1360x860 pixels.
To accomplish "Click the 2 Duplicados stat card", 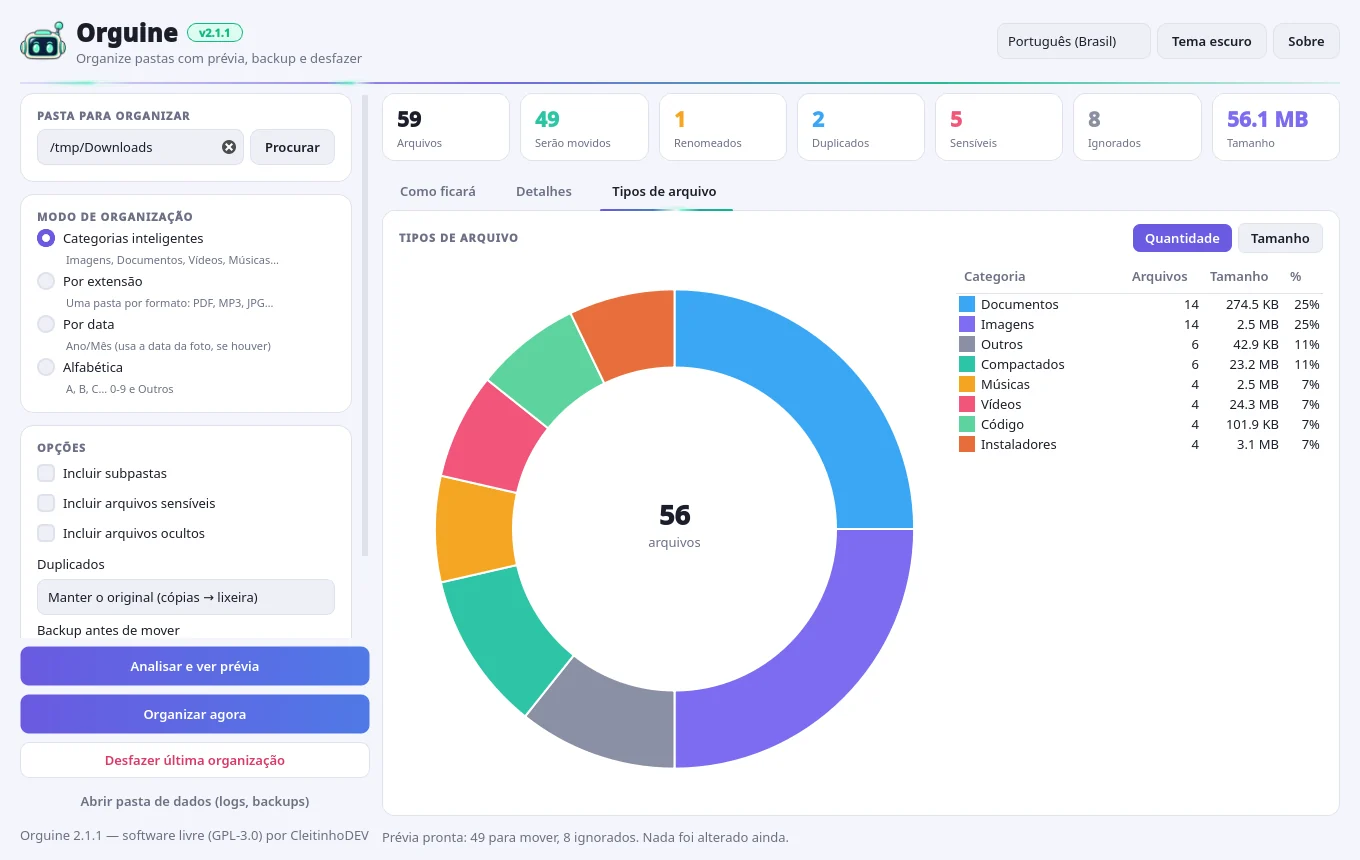I will pyautogui.click(x=861, y=127).
